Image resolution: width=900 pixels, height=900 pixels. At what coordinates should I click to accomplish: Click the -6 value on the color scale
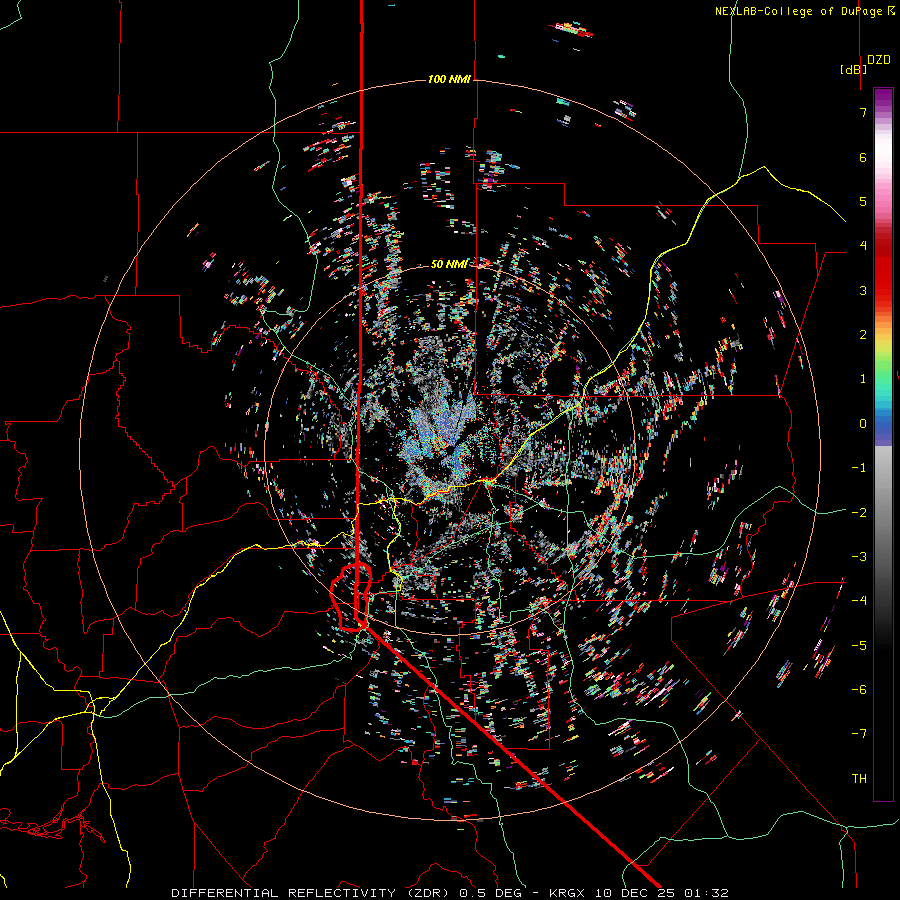[859, 689]
